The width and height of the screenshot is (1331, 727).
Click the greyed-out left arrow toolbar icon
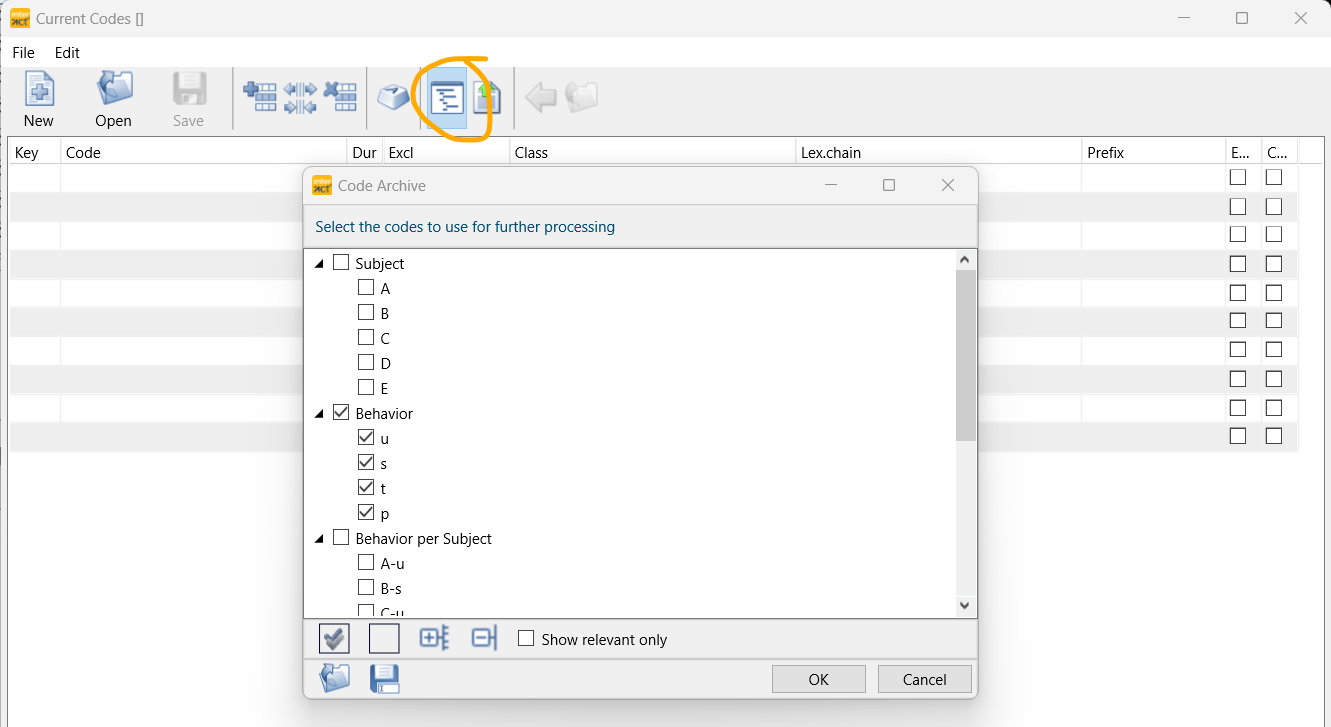point(540,97)
